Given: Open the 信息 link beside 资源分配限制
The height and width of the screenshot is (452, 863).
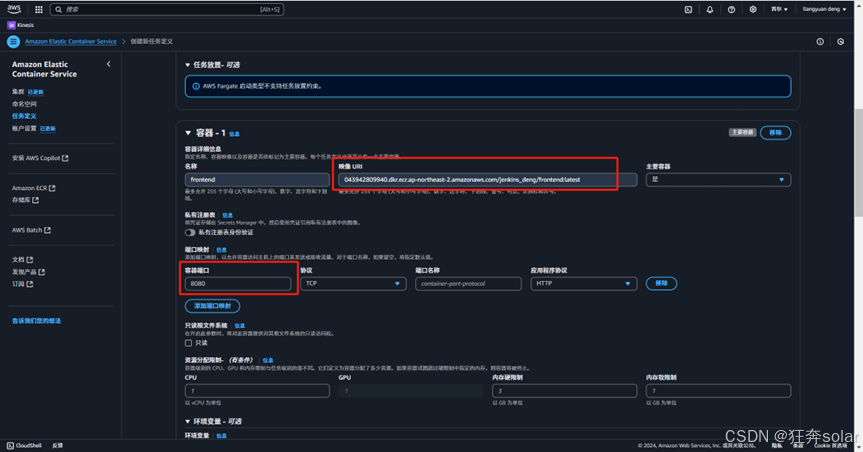Looking at the screenshot, I should point(267,361).
